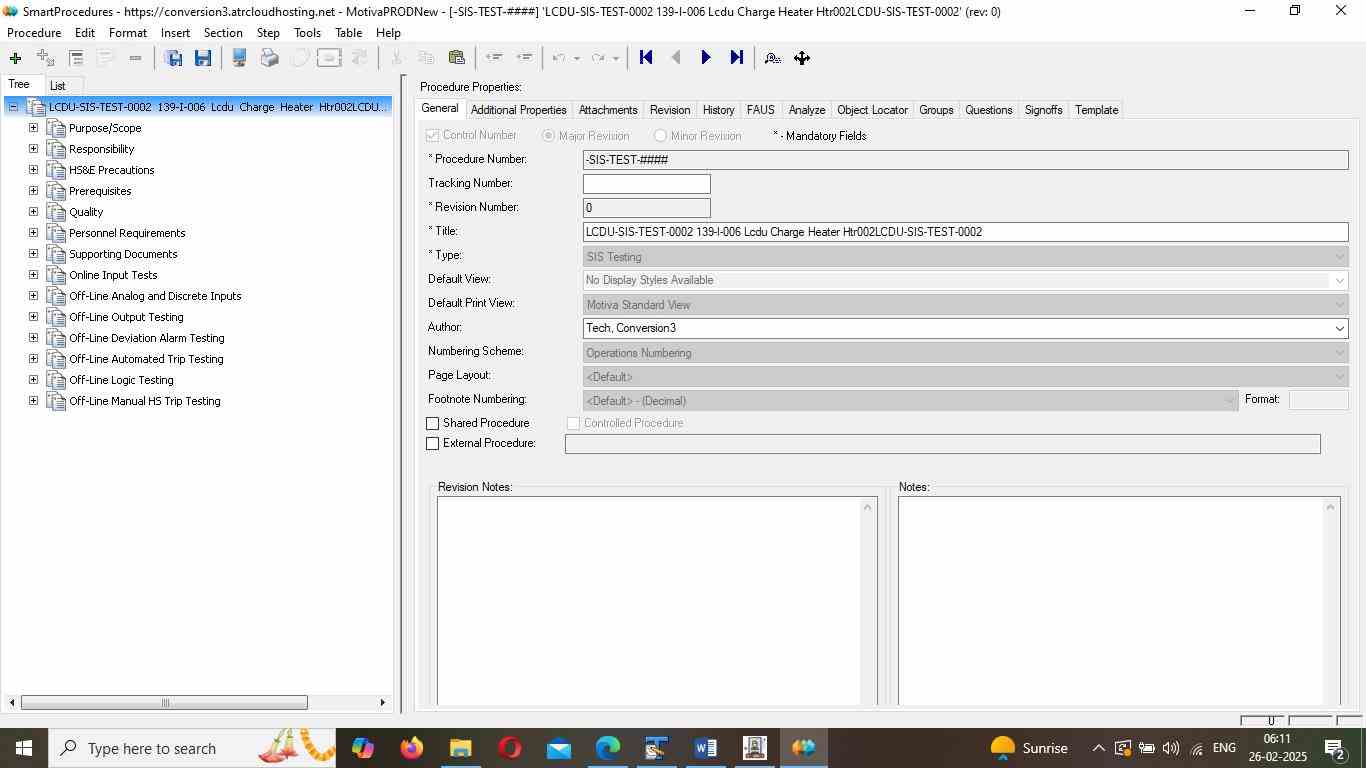Click the find search icon in toolbar
Viewport: 1366px width, 768px height.
(772, 58)
